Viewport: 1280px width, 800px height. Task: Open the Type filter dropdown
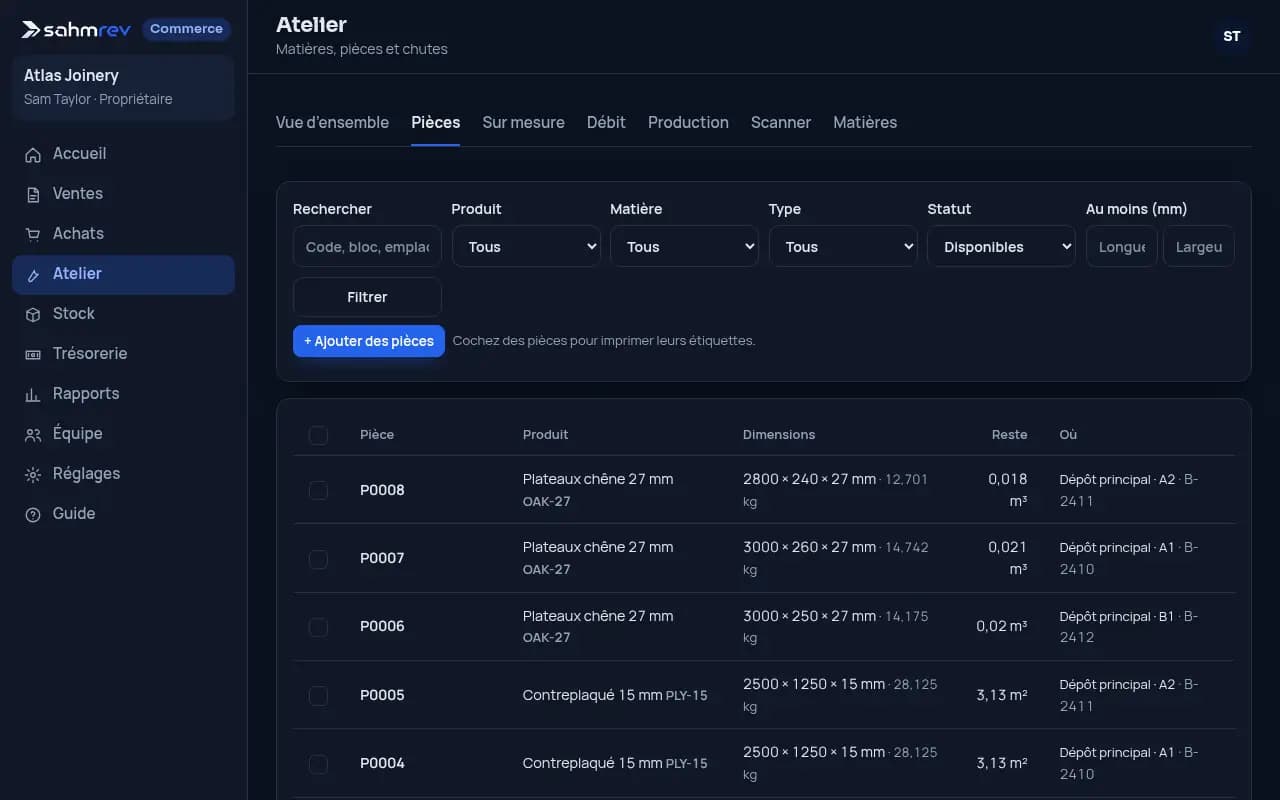(x=843, y=247)
